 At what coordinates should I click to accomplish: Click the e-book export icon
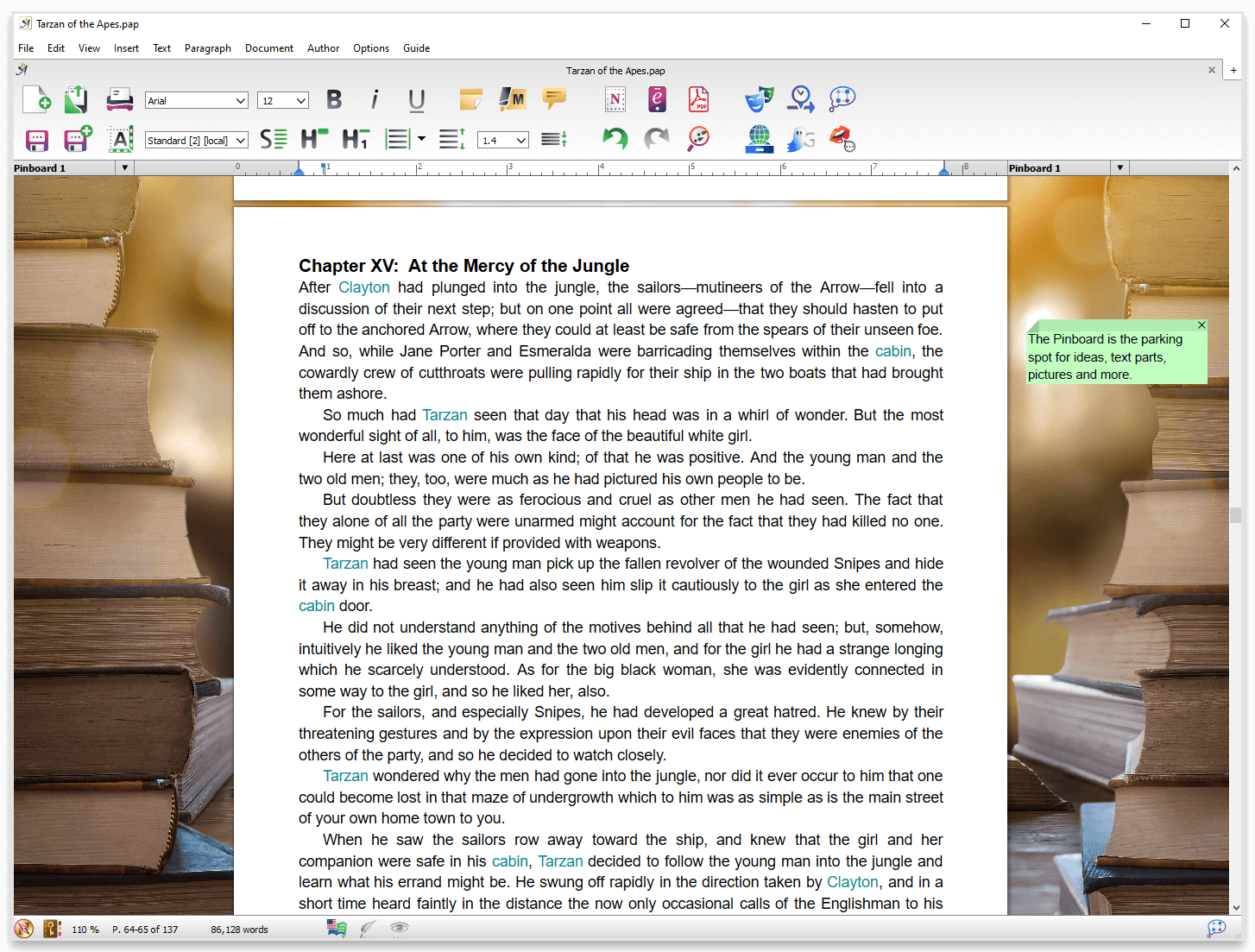658,99
